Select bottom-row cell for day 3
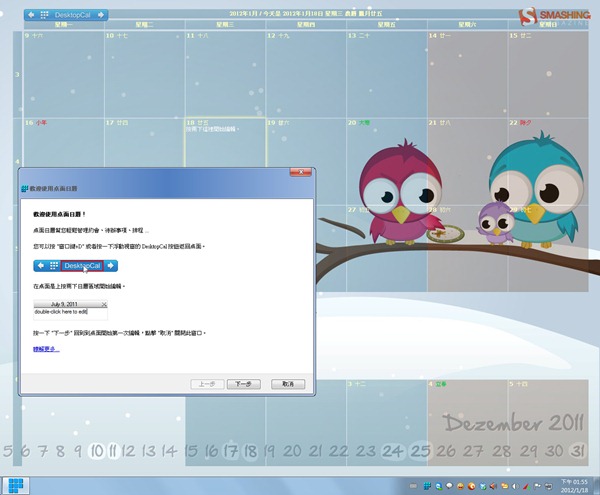 387,422
